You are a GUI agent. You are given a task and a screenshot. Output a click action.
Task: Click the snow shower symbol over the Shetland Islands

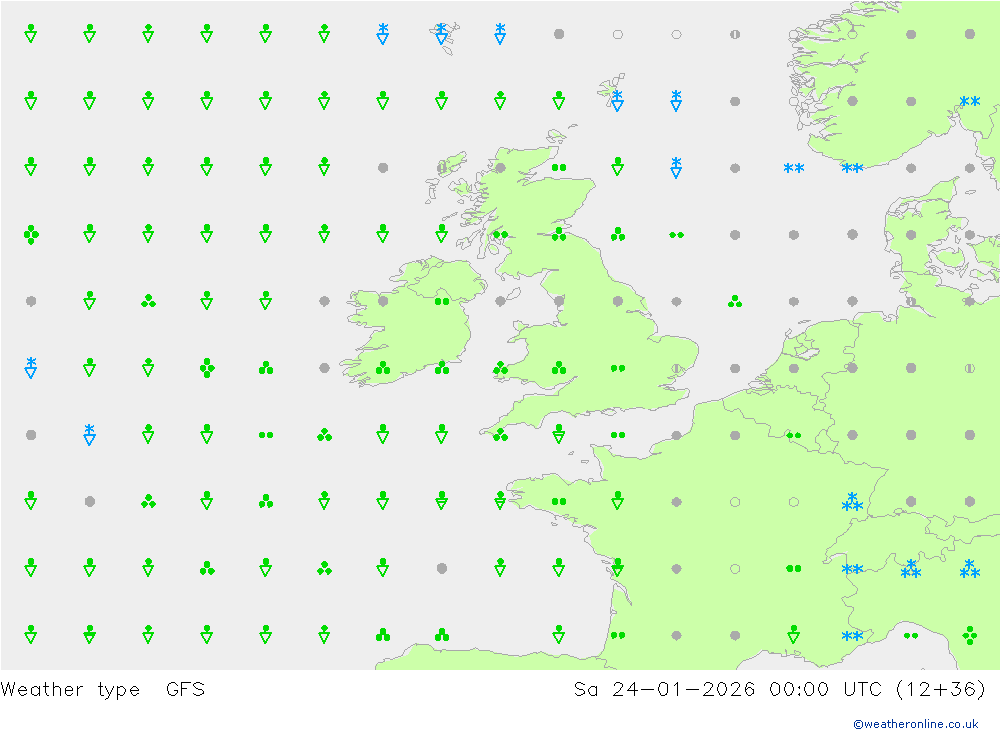pyautogui.click(x=617, y=101)
